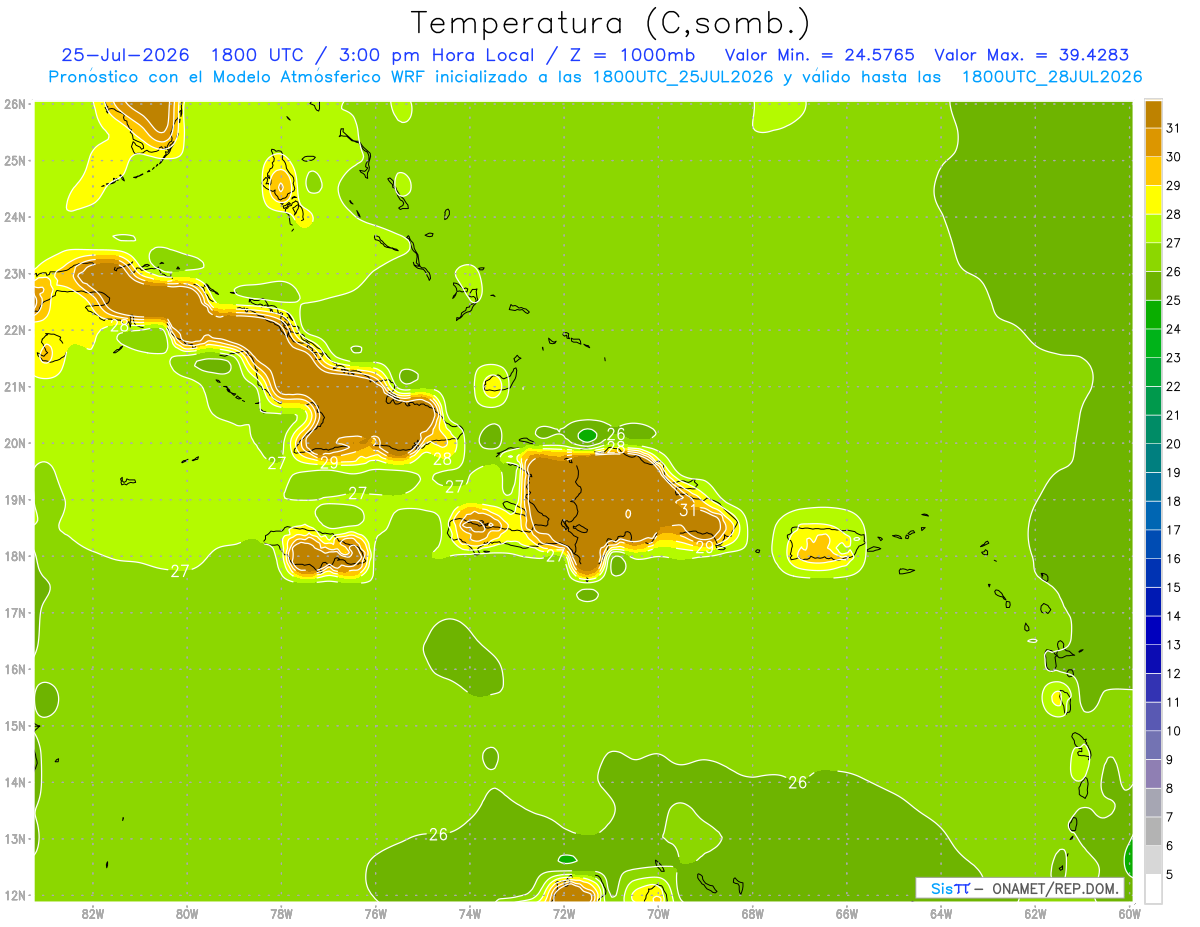Pick the legend swatch between 29 and 30
Image resolution: width=1200 pixels, height=927 pixels.
(x=1153, y=171)
